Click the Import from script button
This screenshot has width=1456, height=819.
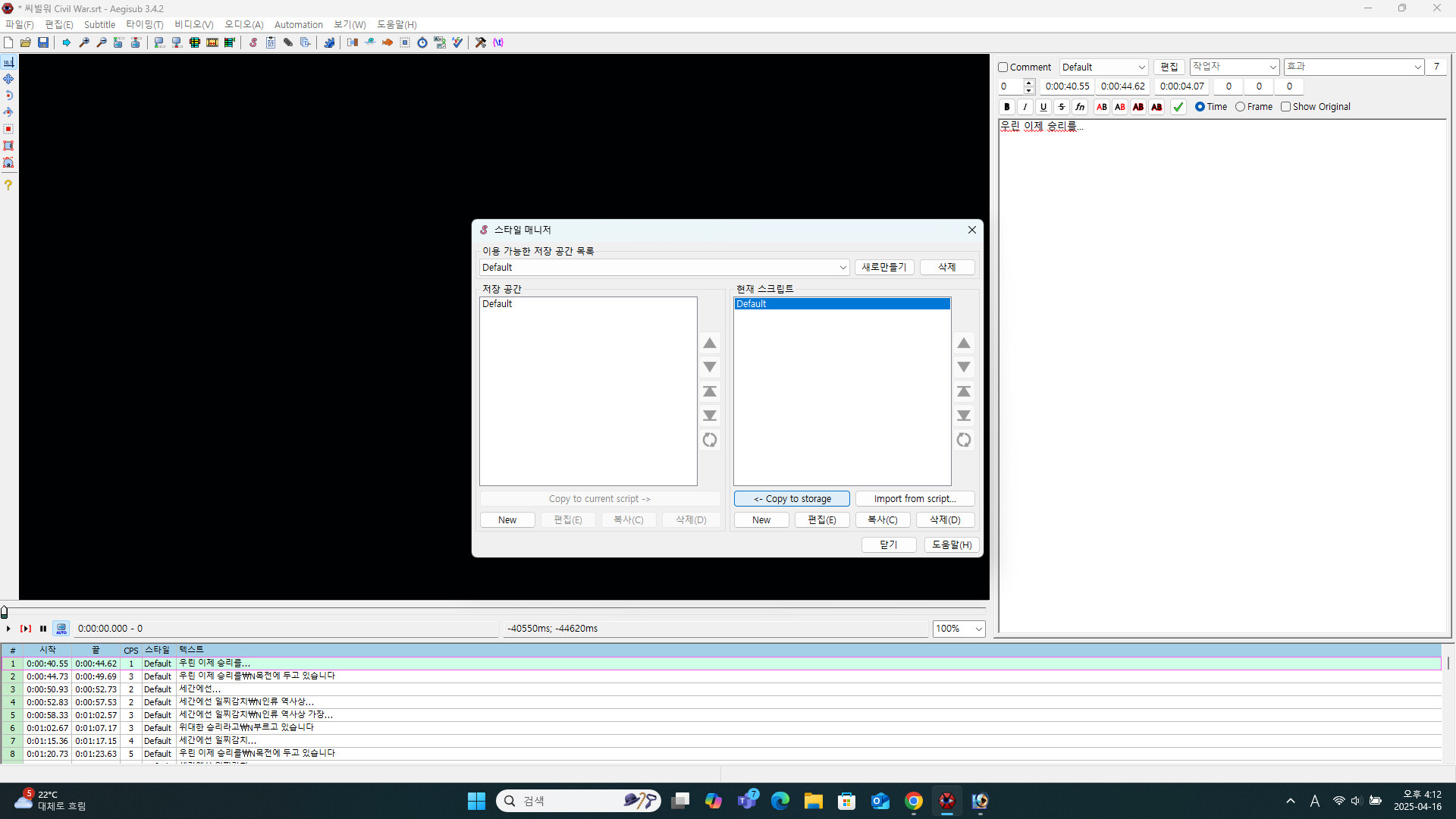(915, 499)
